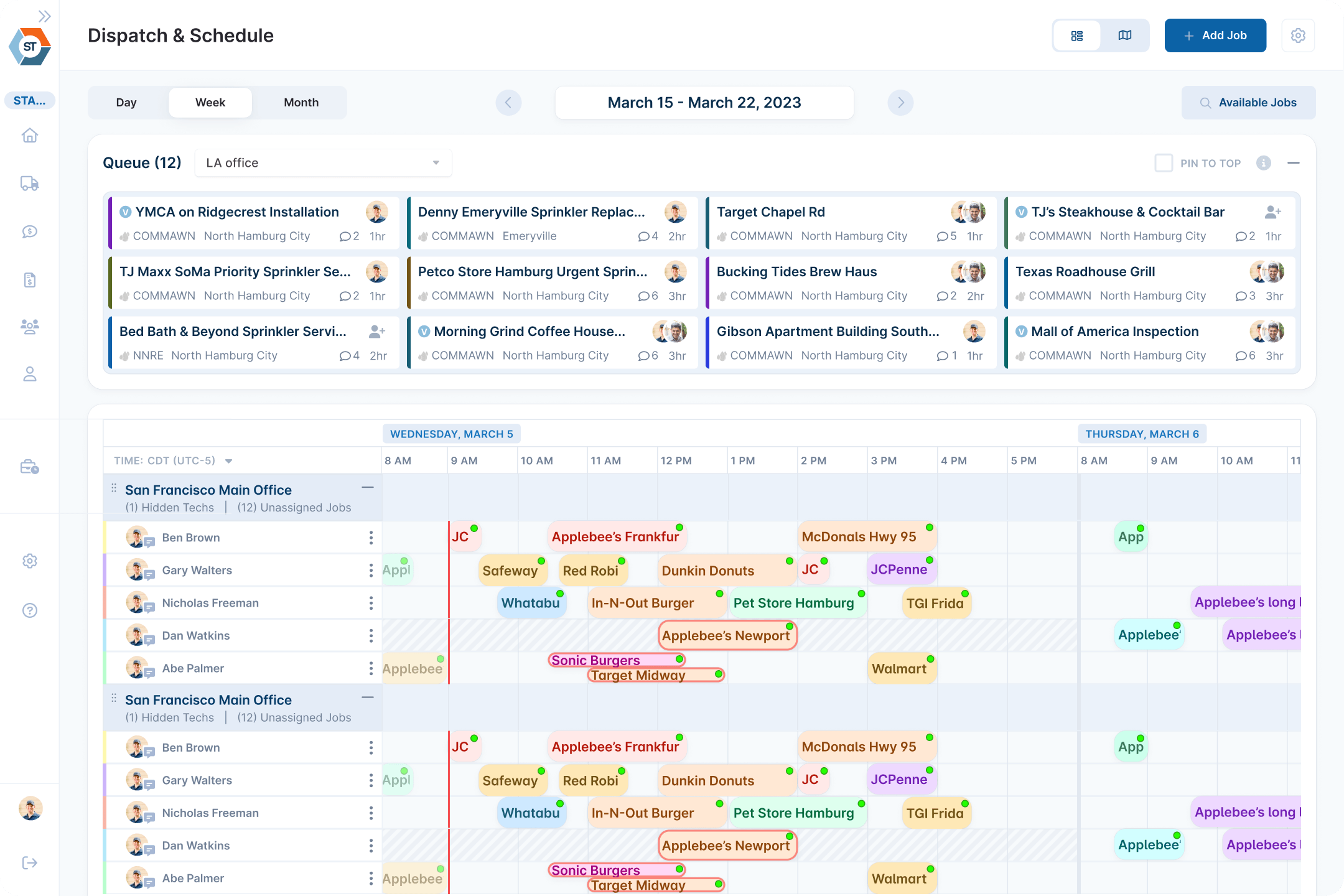Collapse second San Francisco Main Office group
The width and height of the screenshot is (1344, 896).
(368, 698)
